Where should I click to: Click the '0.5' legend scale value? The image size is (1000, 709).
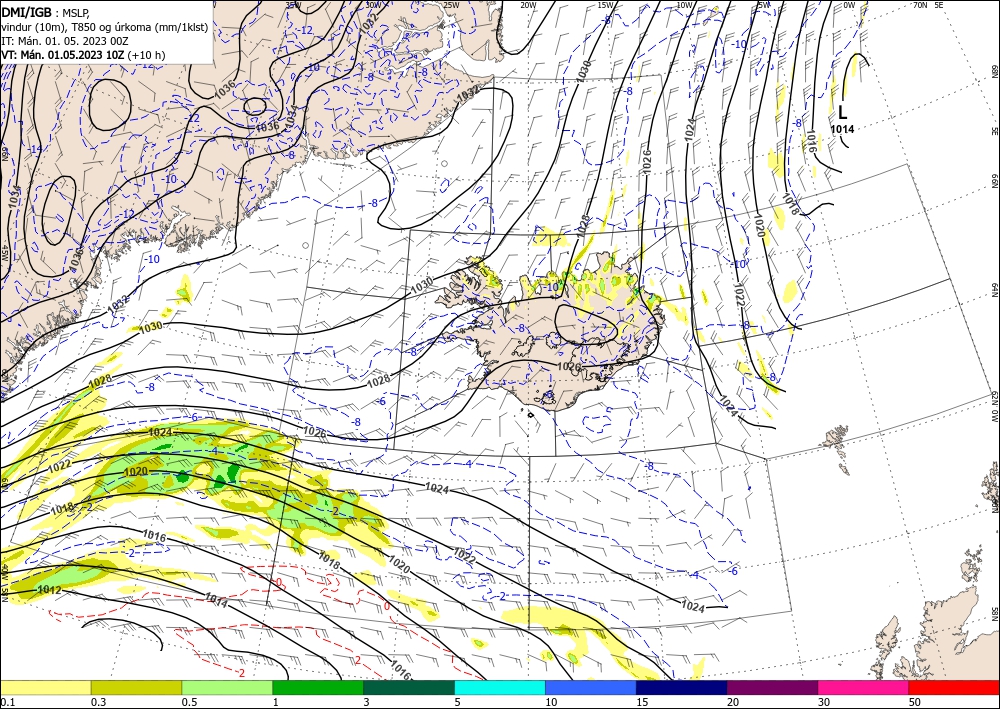189,702
